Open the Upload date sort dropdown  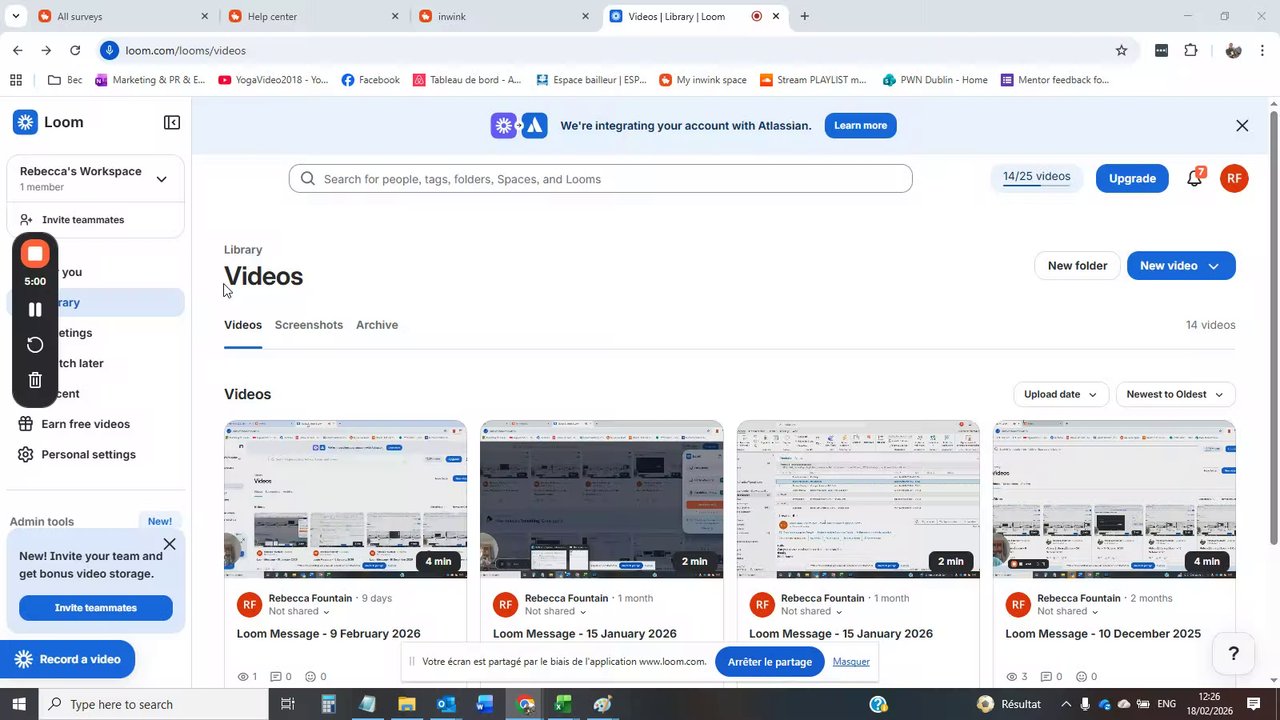[x=1061, y=394]
